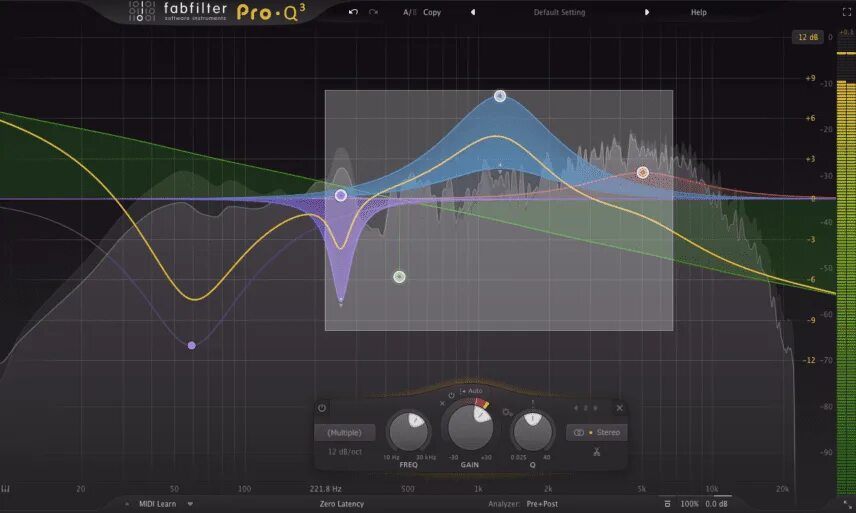This screenshot has width=856, height=513.
Task: Open the Help menu
Action: 699,12
